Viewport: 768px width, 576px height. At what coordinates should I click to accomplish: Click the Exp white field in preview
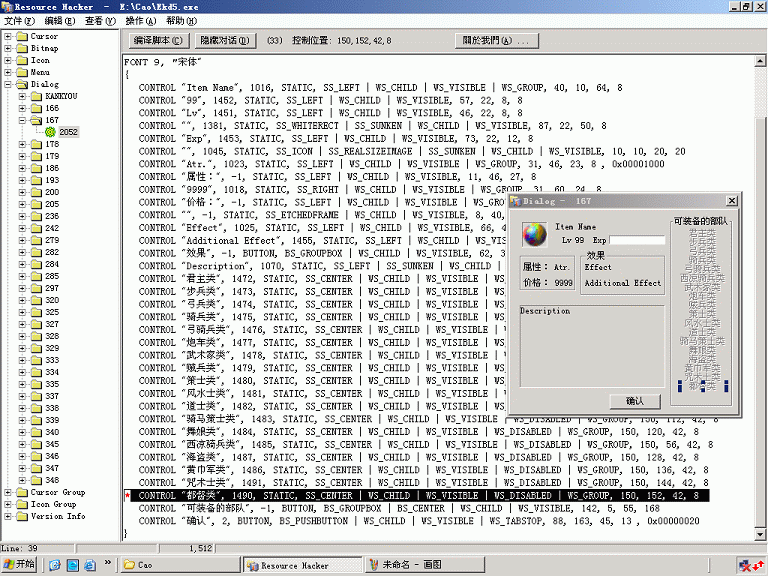click(x=637, y=240)
